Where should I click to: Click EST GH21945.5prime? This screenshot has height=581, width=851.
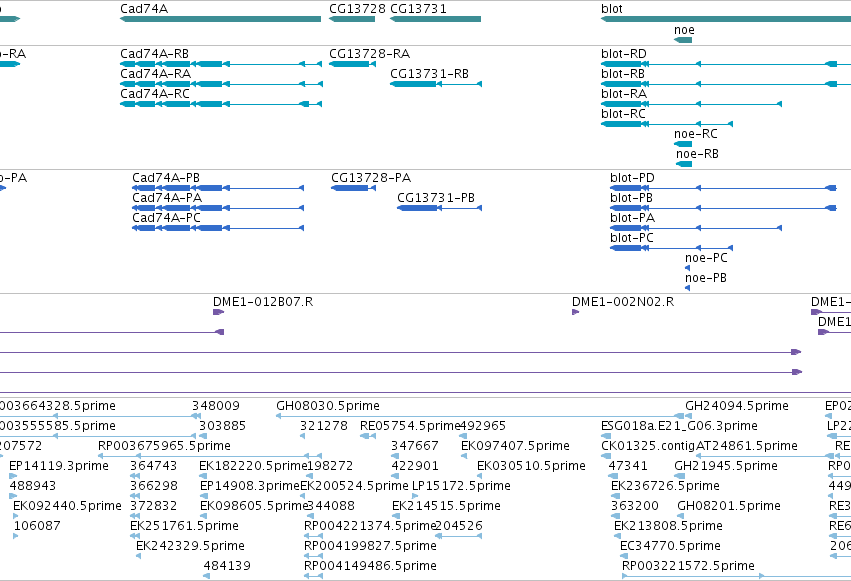click(726, 466)
